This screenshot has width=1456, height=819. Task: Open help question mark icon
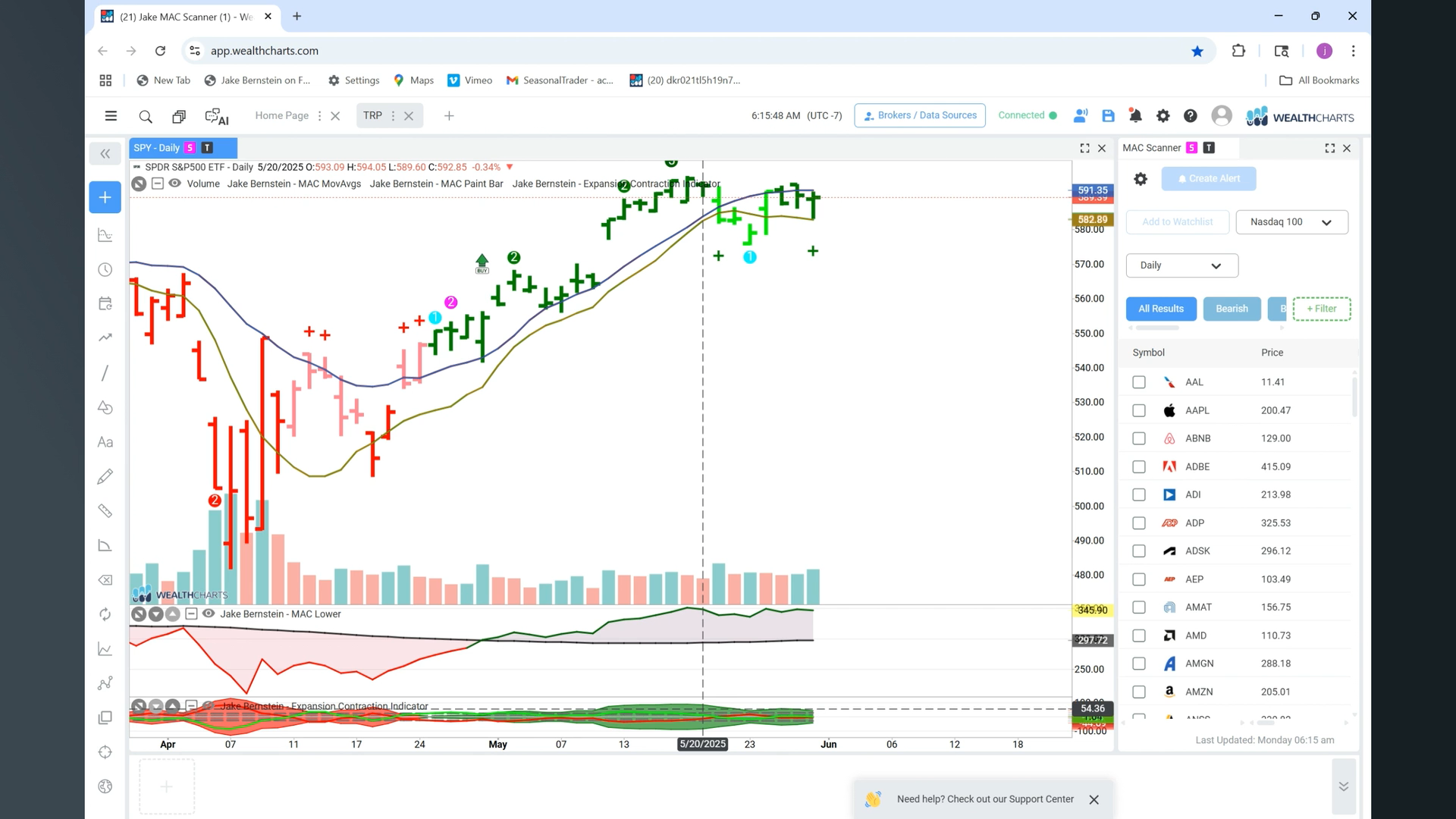[x=1190, y=116]
